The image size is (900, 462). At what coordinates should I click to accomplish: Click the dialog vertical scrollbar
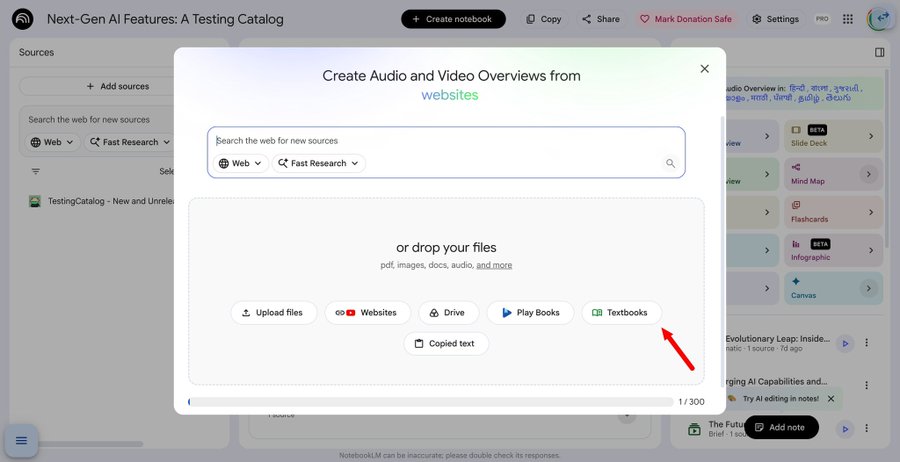pos(723,250)
